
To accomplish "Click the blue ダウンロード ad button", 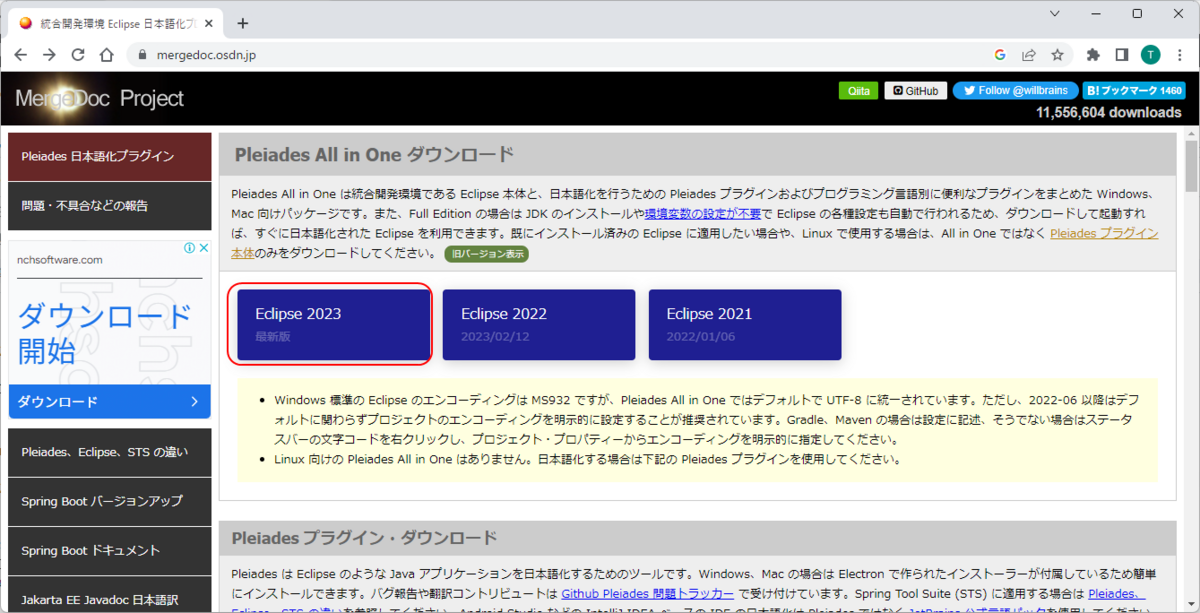I will (110, 402).
